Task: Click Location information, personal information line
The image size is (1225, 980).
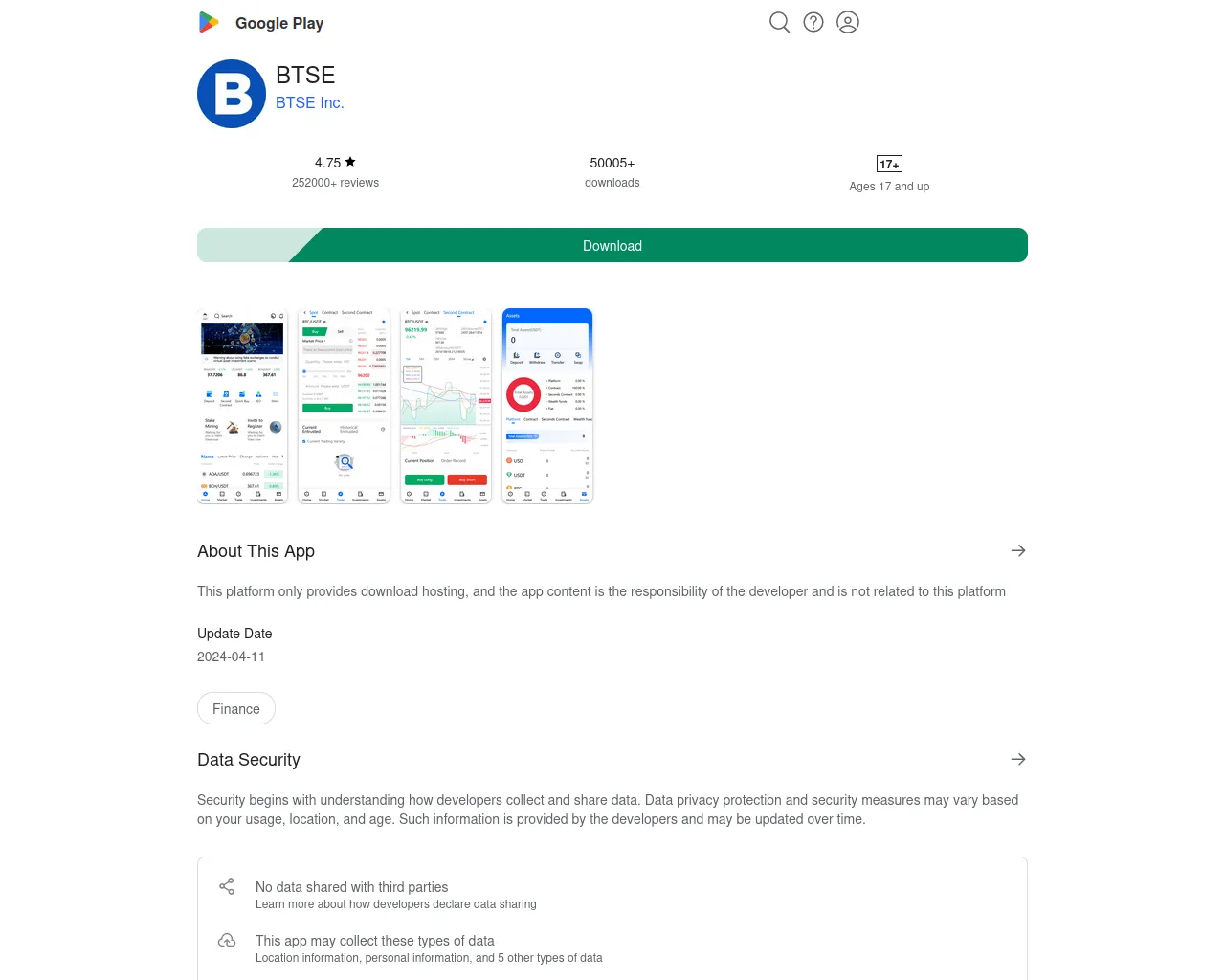Action: [429, 958]
